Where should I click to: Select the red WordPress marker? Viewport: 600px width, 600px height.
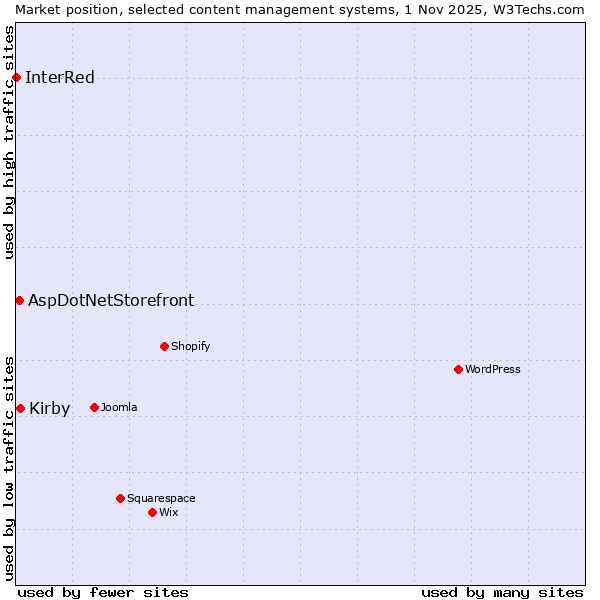pyautogui.click(x=458, y=369)
